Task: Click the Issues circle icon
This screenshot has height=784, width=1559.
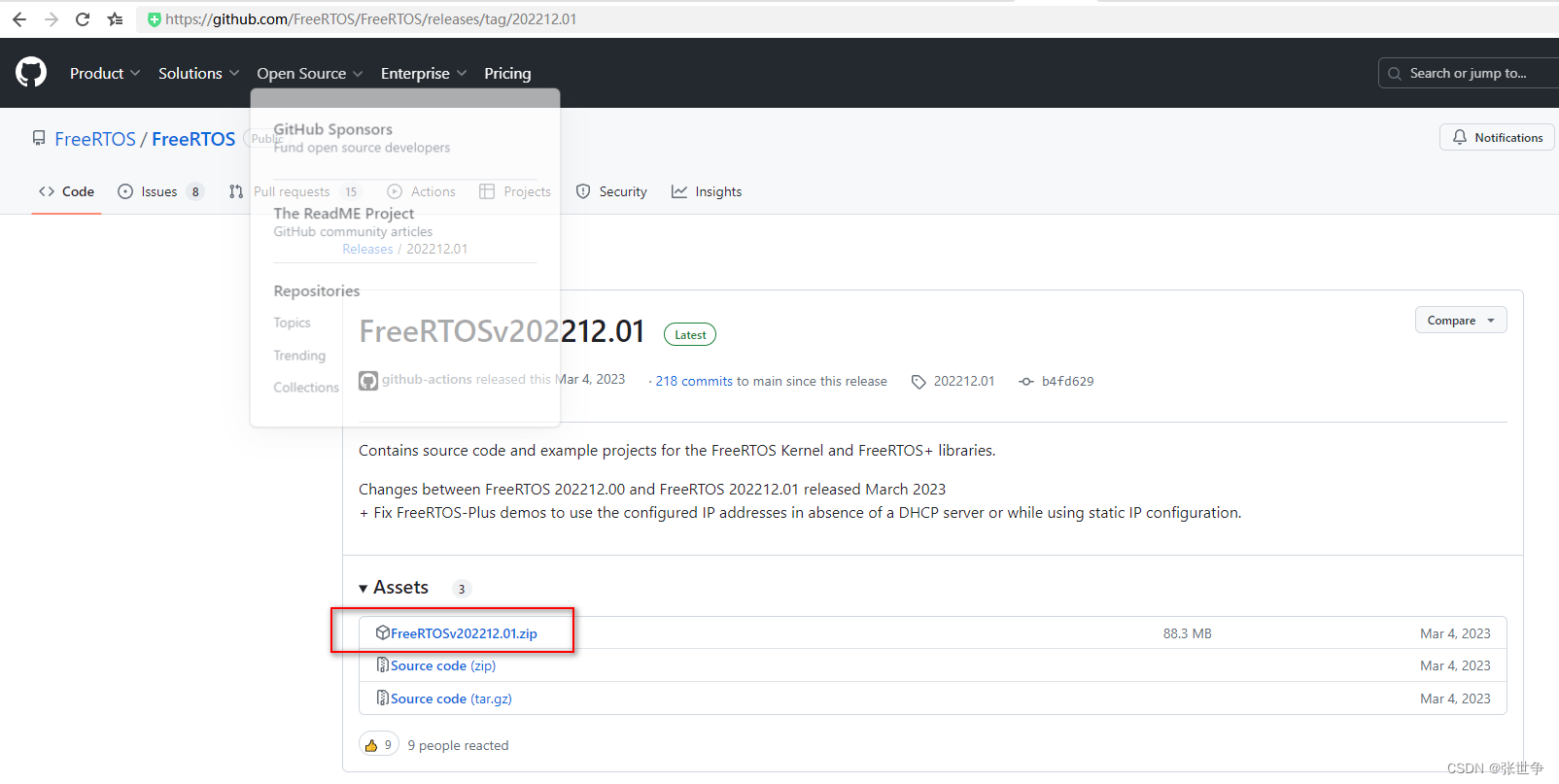Action: click(x=125, y=191)
